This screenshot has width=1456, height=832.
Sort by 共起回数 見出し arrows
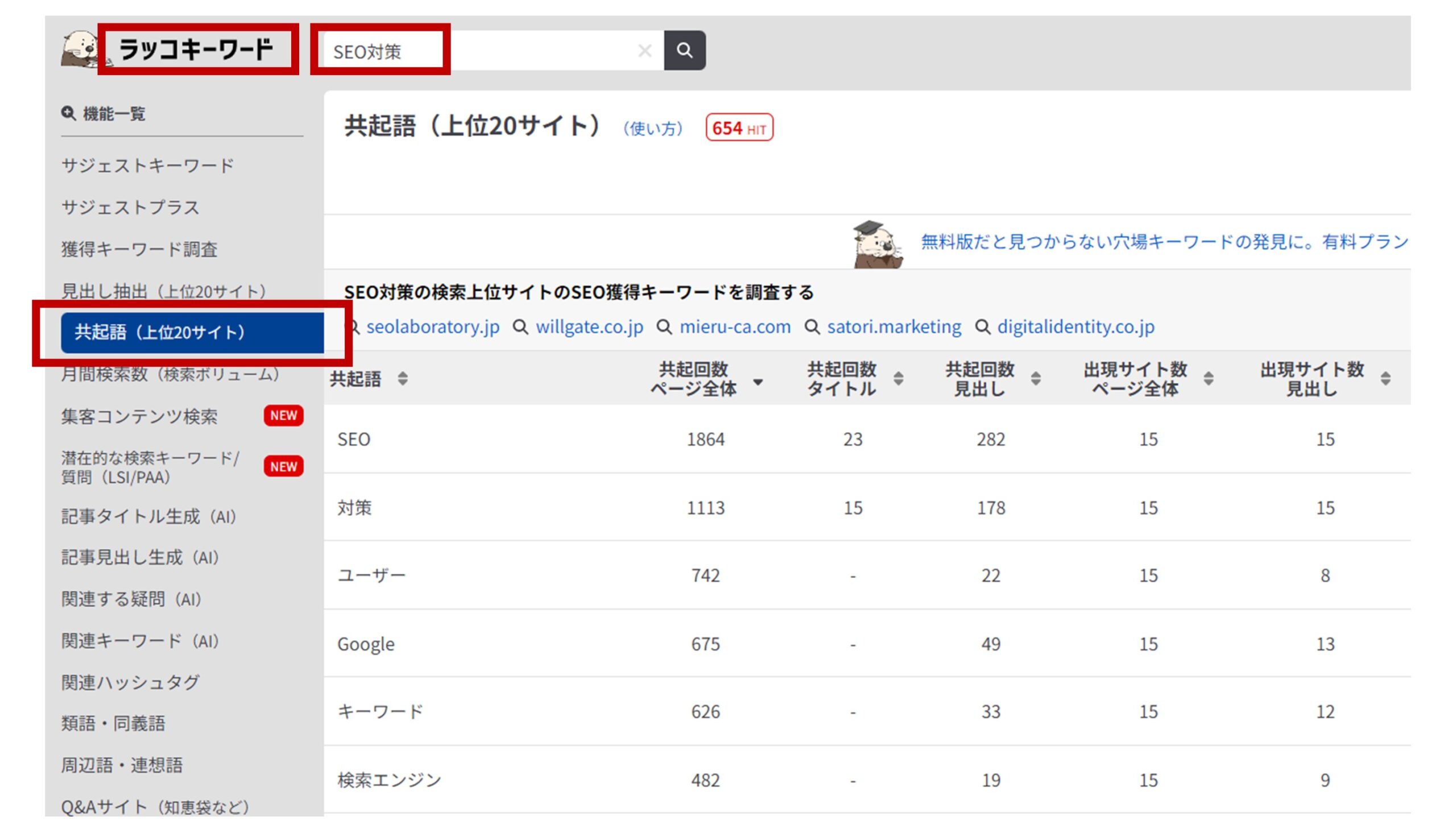(x=1036, y=378)
